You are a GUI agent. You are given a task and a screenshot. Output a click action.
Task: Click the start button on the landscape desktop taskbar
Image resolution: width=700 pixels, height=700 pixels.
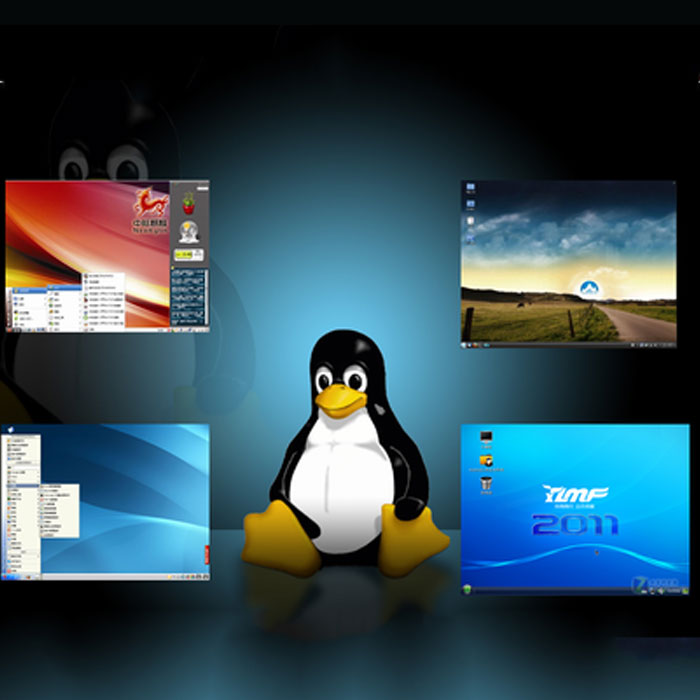click(464, 345)
